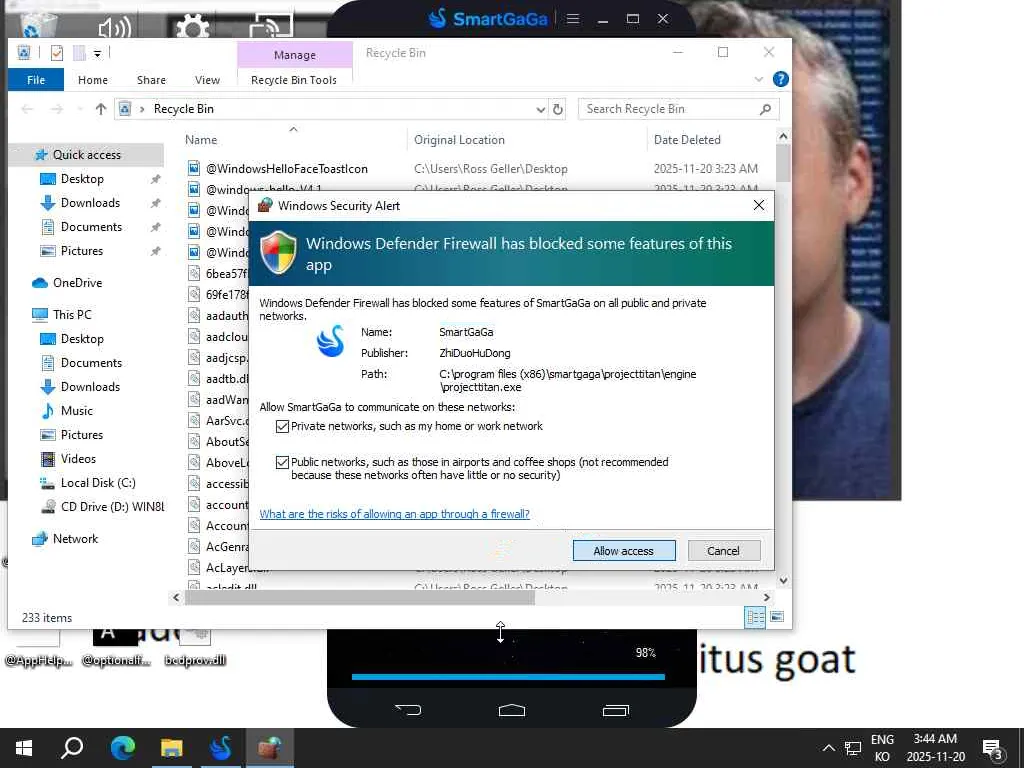Open pinned Downloads under Quick access
This screenshot has height=768, width=1024.
90,203
